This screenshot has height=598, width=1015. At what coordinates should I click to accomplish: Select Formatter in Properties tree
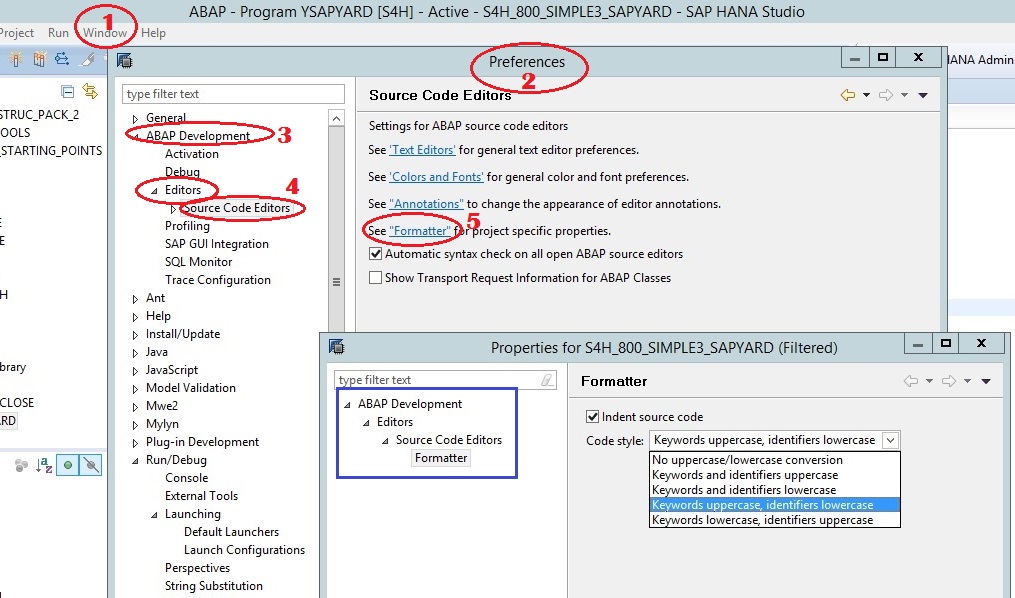point(441,458)
